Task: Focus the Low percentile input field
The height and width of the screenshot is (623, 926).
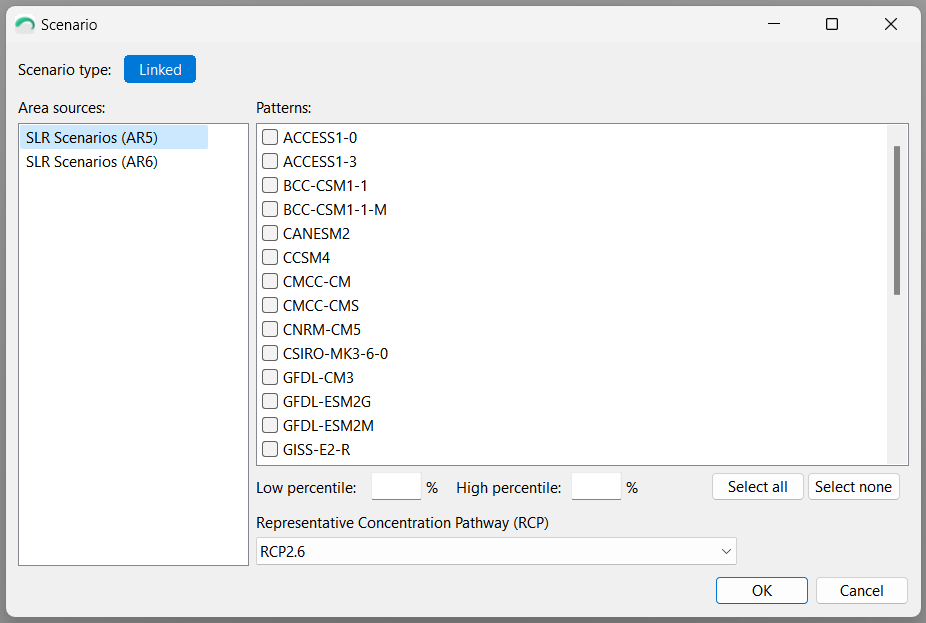Action: pos(396,487)
